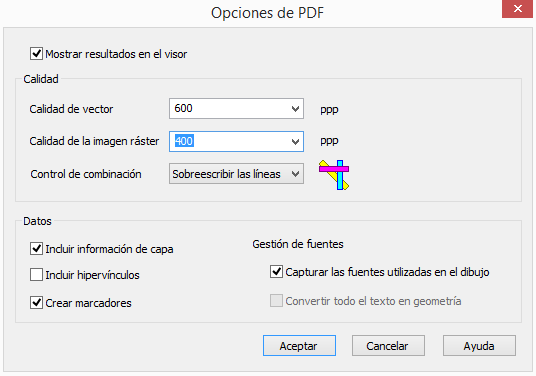
Task: Click the Crear marcadores label text
Action: coord(88,303)
